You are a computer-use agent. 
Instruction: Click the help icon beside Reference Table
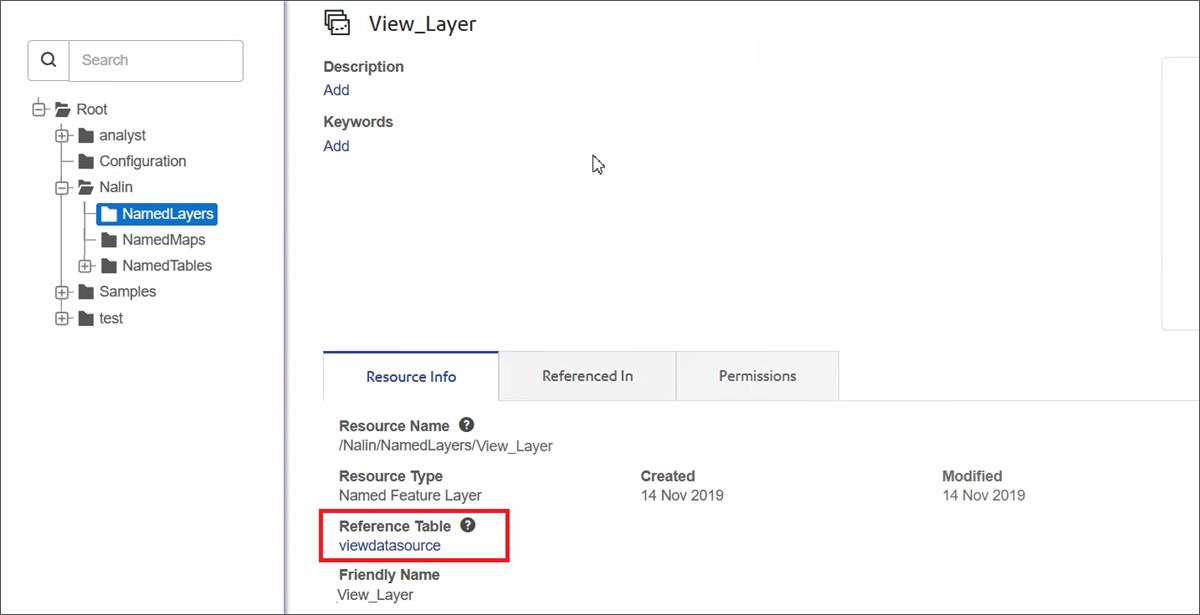pos(467,524)
